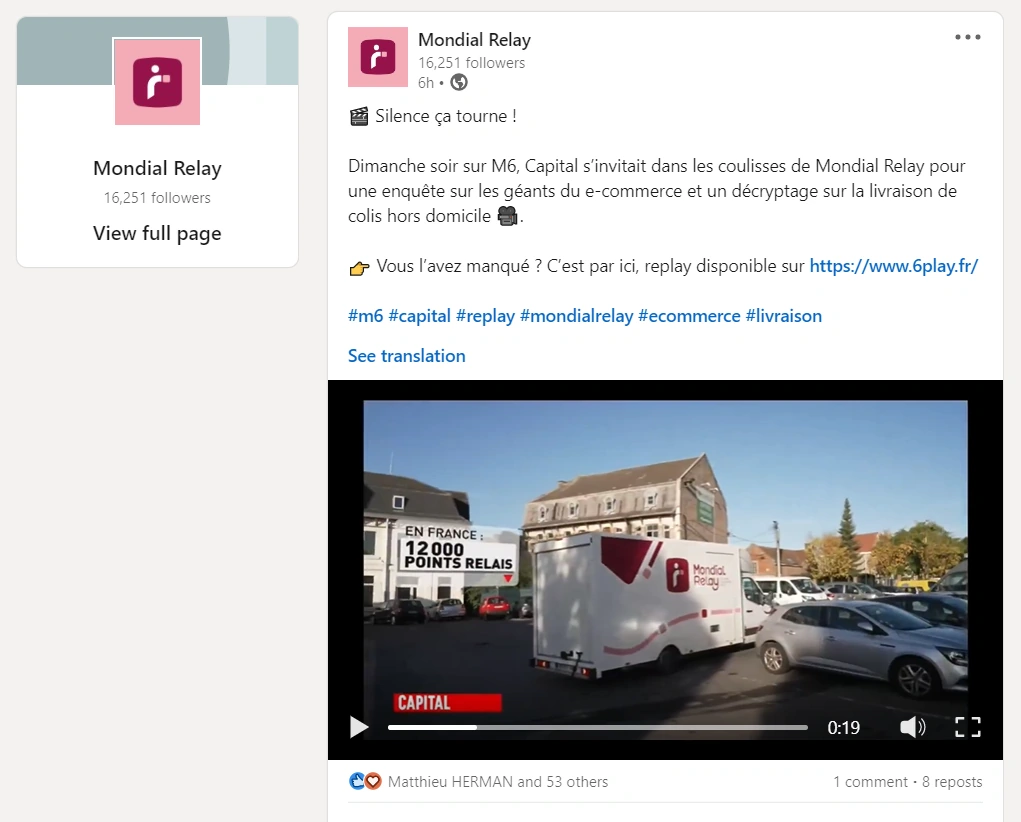Screen dimensions: 1021x822
Task: Open the #replay hashtag
Action: coord(485,316)
